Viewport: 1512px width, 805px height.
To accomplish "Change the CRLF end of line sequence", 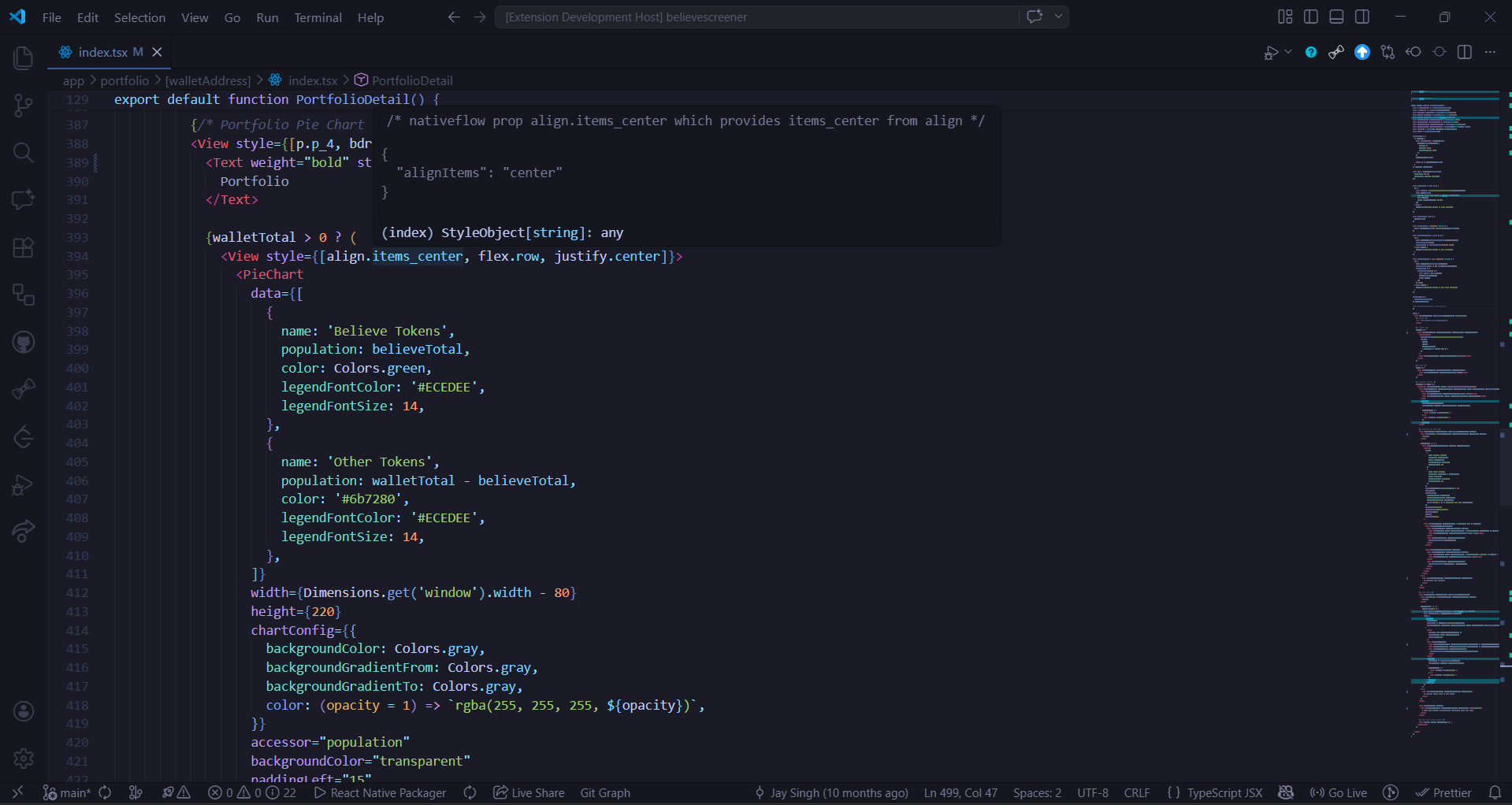I will click(x=1137, y=792).
